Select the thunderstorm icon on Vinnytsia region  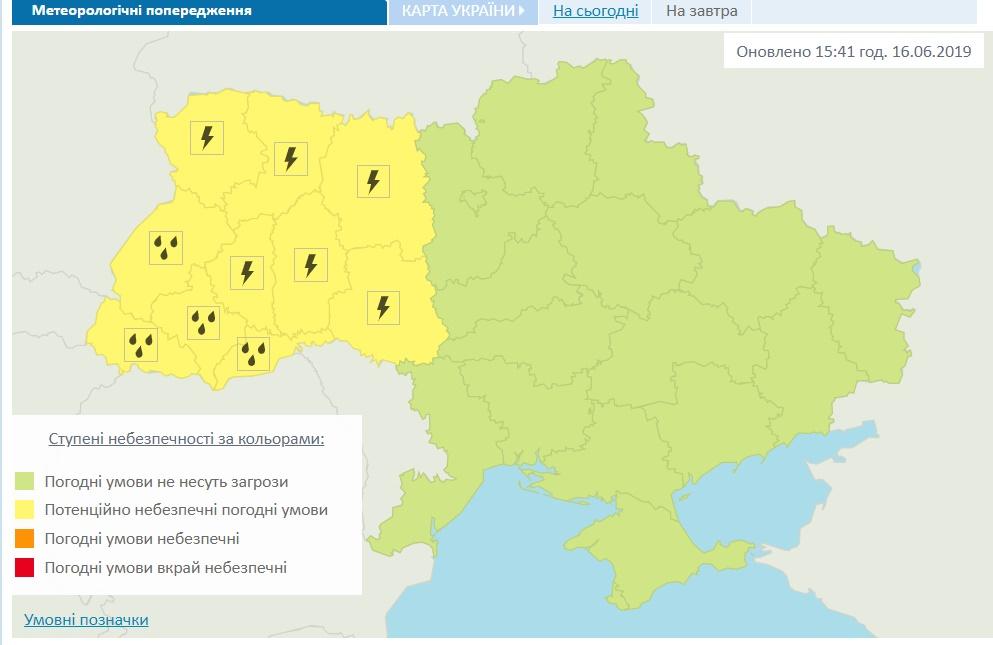pos(382,307)
